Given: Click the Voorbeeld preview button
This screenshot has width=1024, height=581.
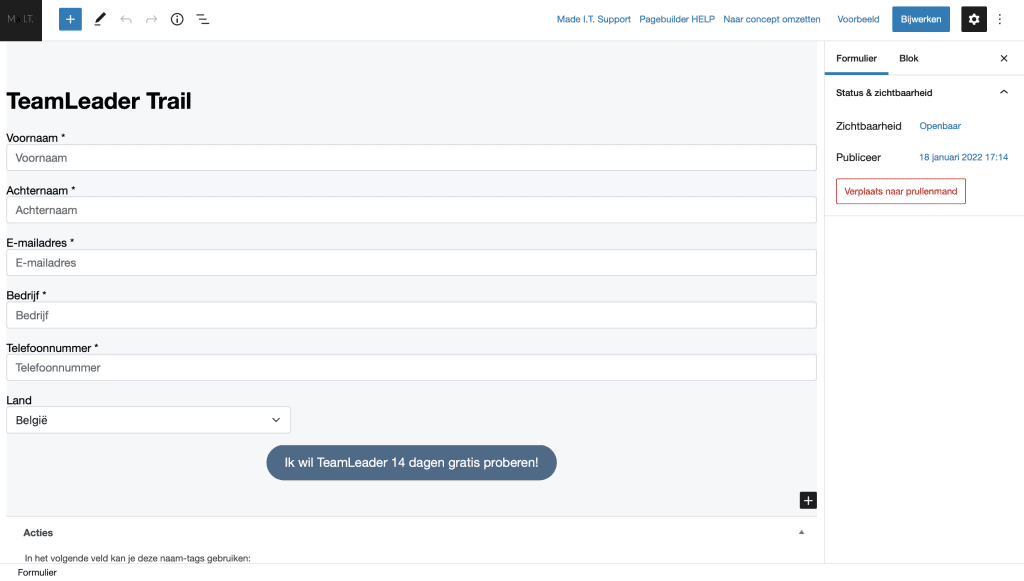Looking at the screenshot, I should click(x=858, y=19).
